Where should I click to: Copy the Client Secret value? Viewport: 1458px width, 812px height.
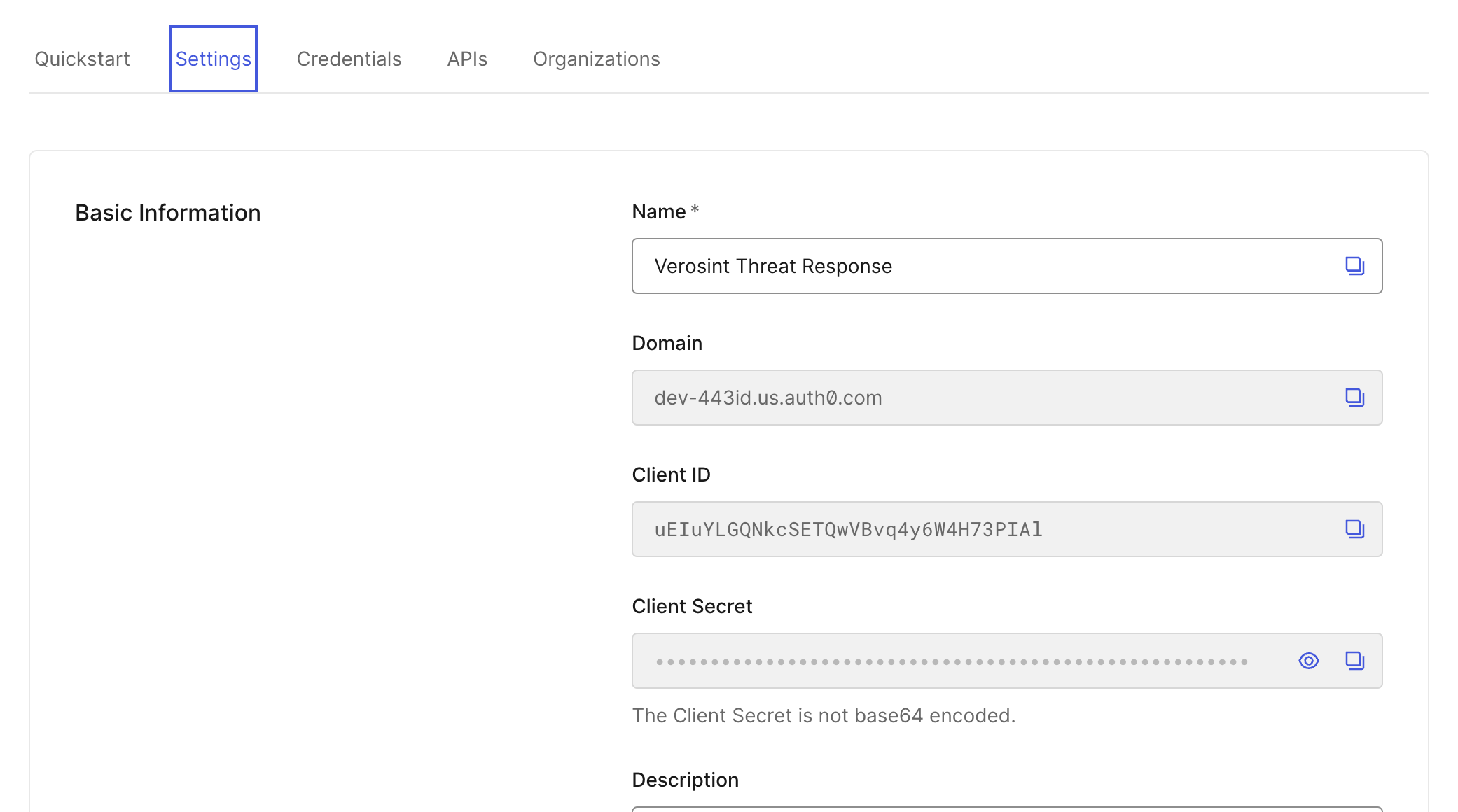click(x=1354, y=661)
